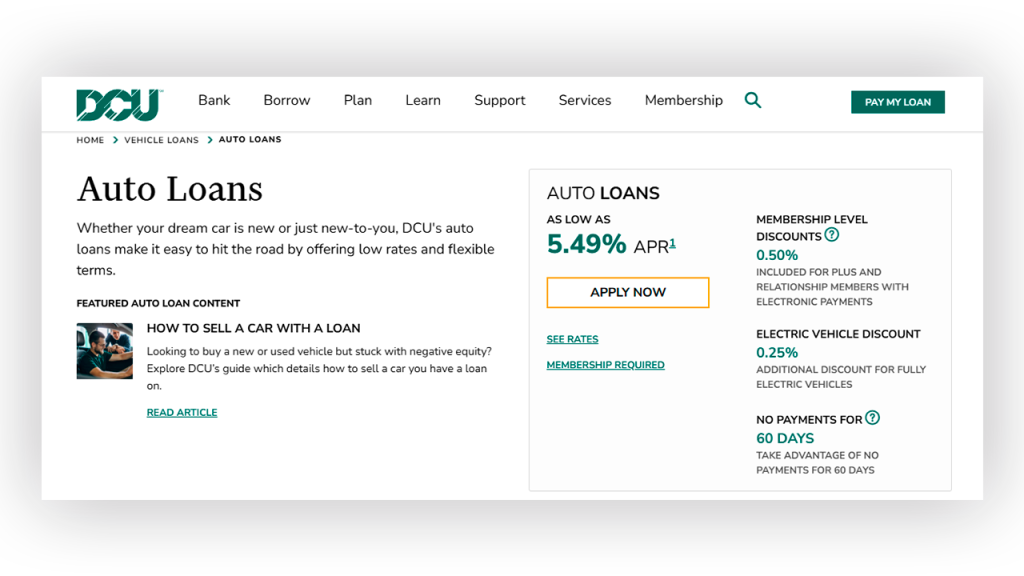
Task: Follow the Read Article link
Action: (x=182, y=412)
